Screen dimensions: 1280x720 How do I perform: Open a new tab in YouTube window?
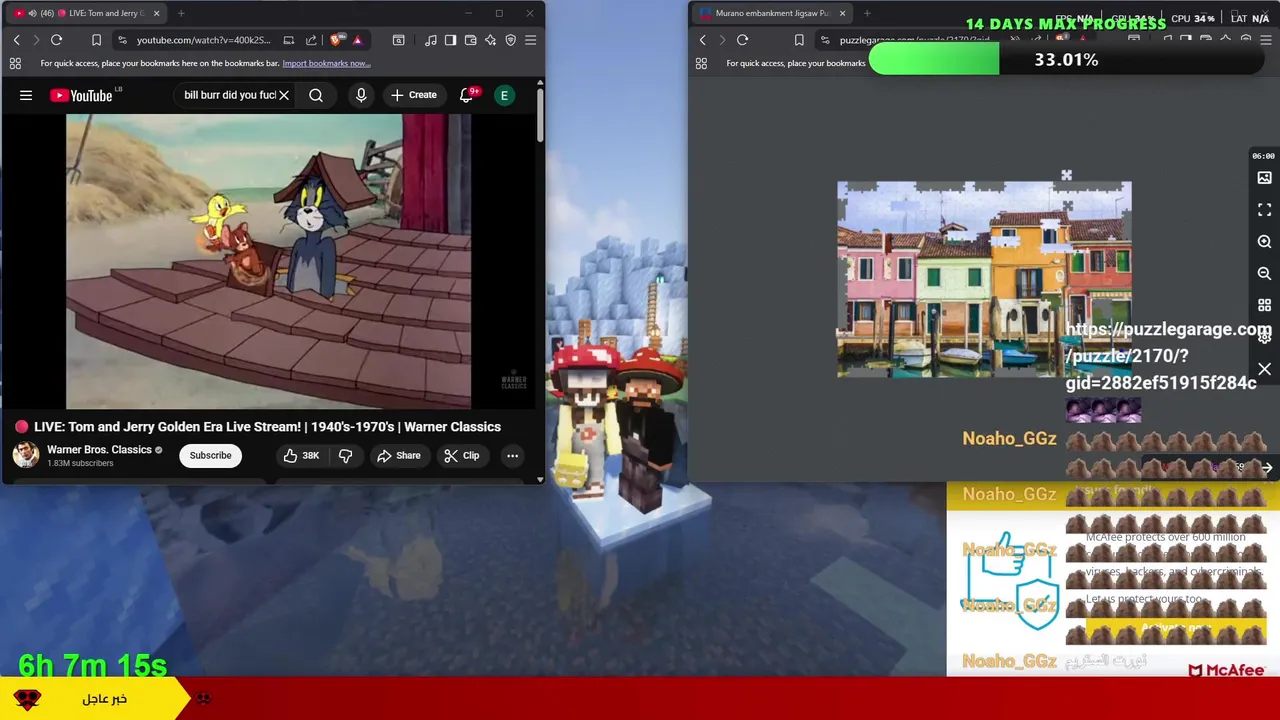181,13
